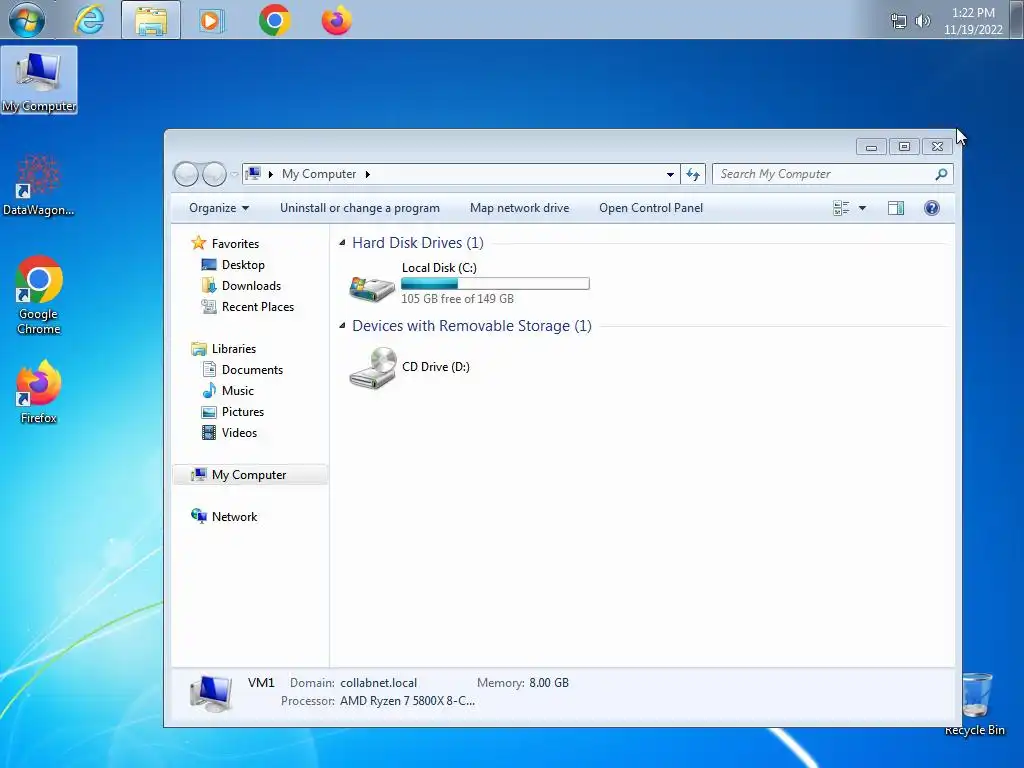The image size is (1024, 768).
Task: Click the Windows Explorer taskbar icon
Action: [x=151, y=20]
